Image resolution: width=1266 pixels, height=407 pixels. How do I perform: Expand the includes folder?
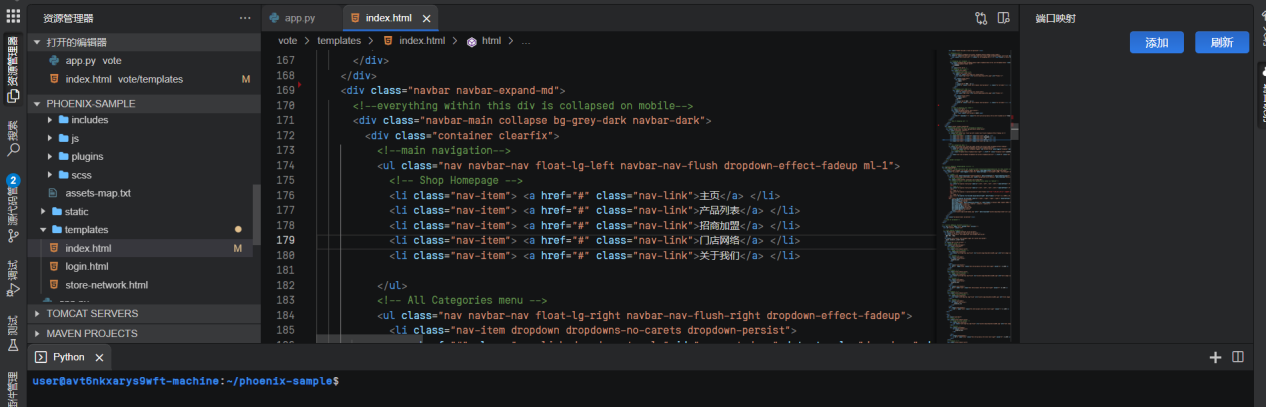coord(51,120)
